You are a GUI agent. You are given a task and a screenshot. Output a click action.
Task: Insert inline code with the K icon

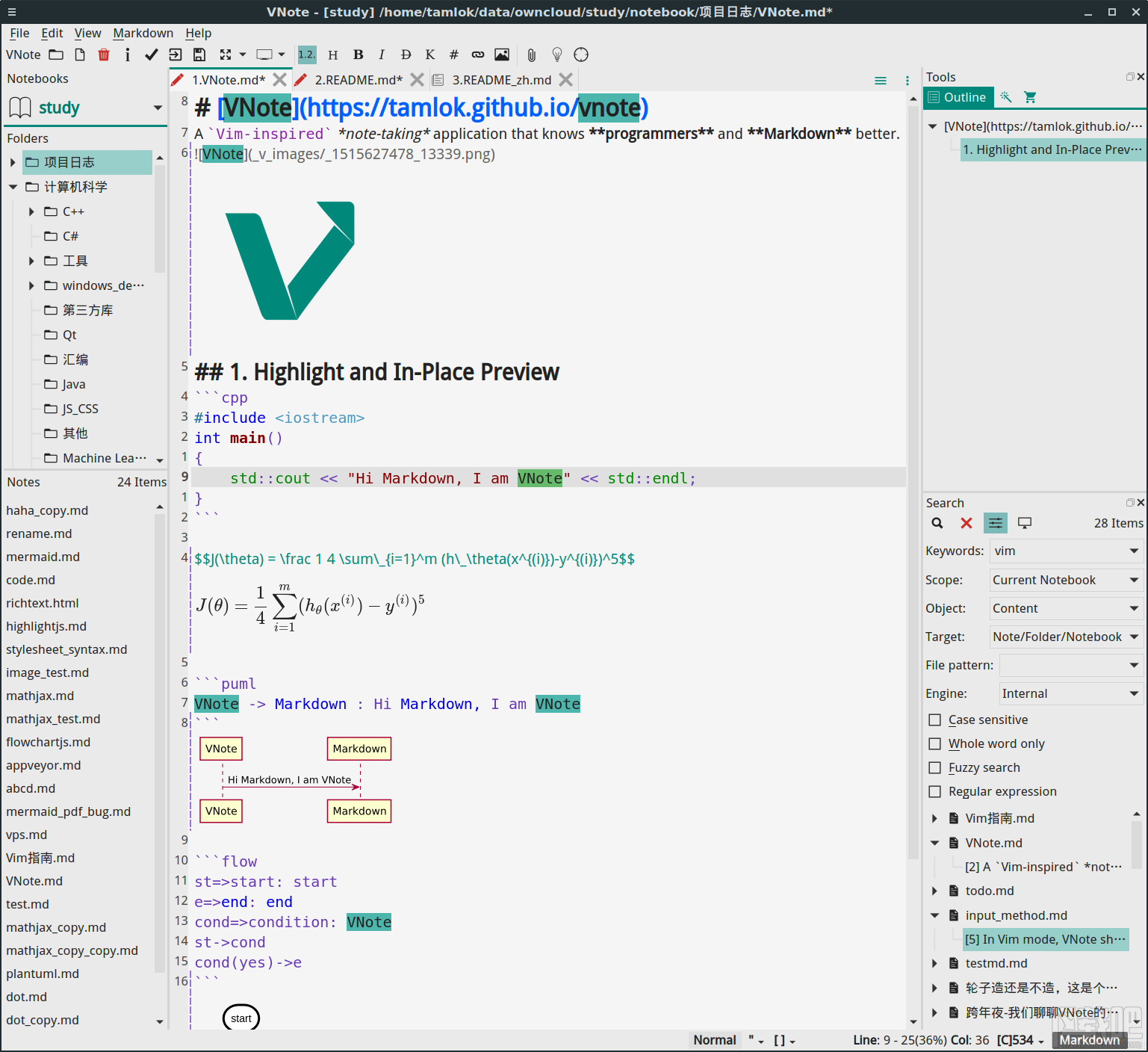point(430,55)
